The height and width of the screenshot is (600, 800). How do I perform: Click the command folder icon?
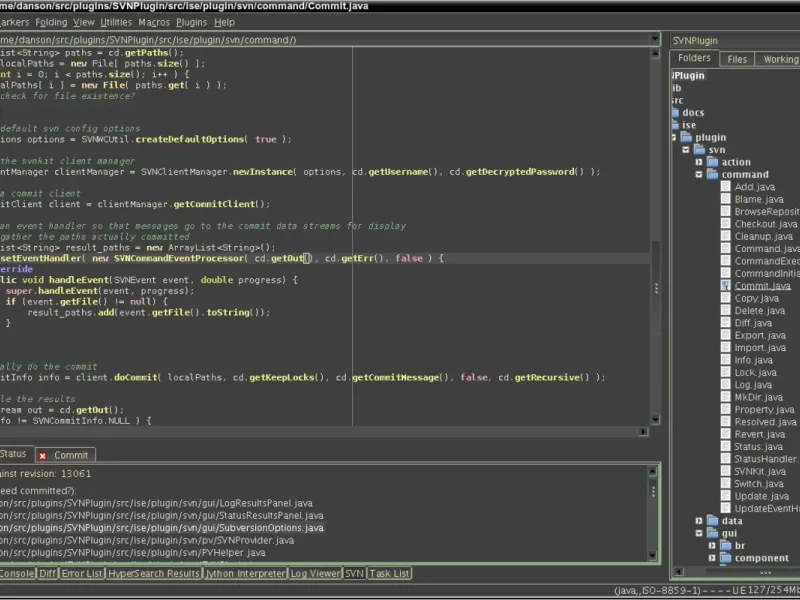coord(712,174)
